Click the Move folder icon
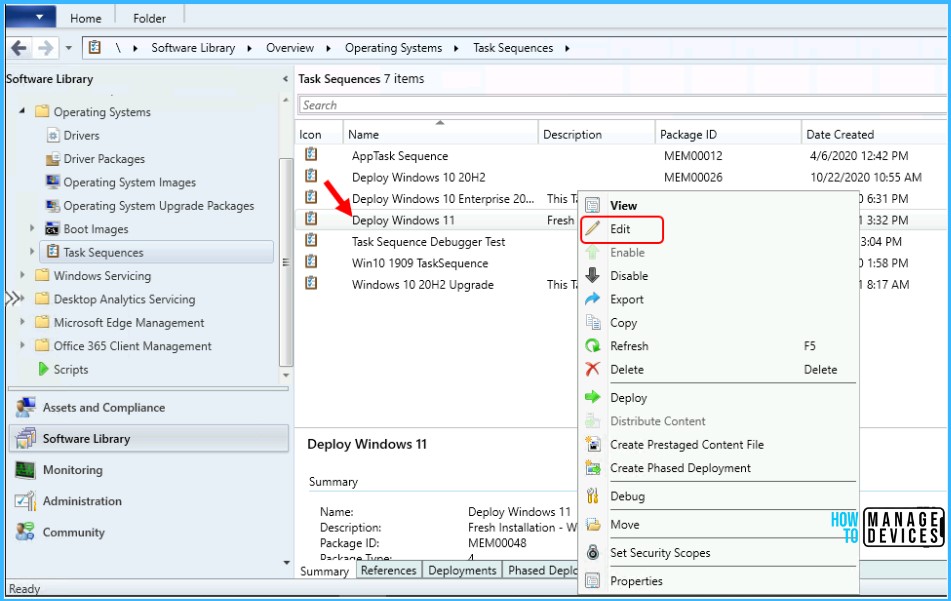Image resolution: width=951 pixels, height=601 pixels. click(x=593, y=525)
